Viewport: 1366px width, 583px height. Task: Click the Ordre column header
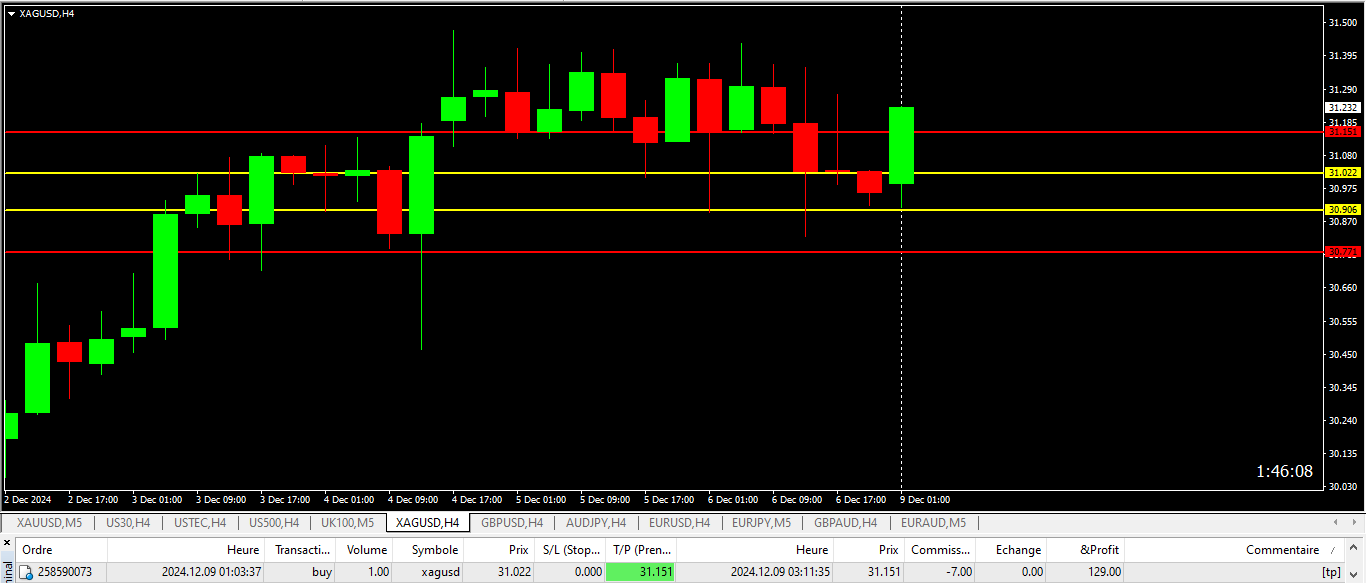37,549
